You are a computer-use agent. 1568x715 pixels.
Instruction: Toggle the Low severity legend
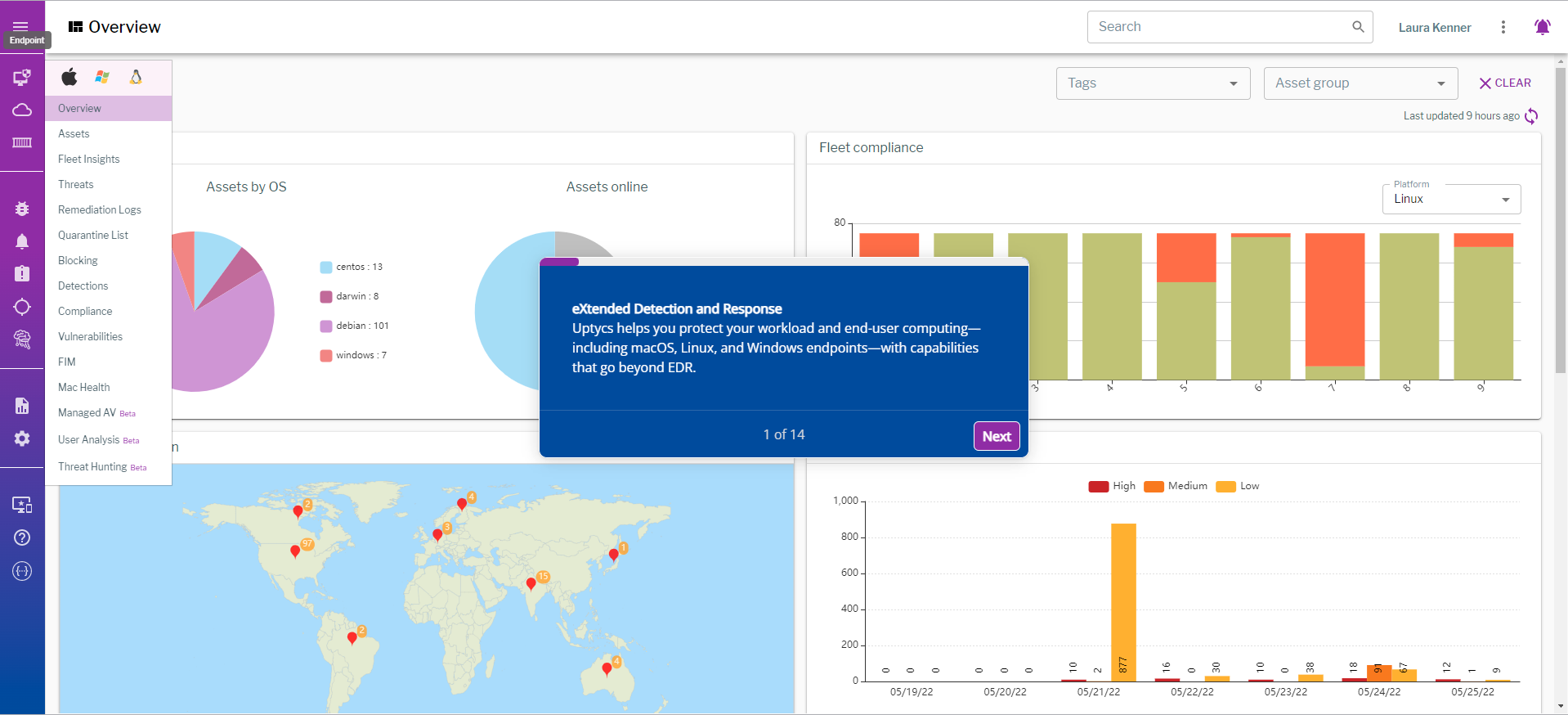1238,486
